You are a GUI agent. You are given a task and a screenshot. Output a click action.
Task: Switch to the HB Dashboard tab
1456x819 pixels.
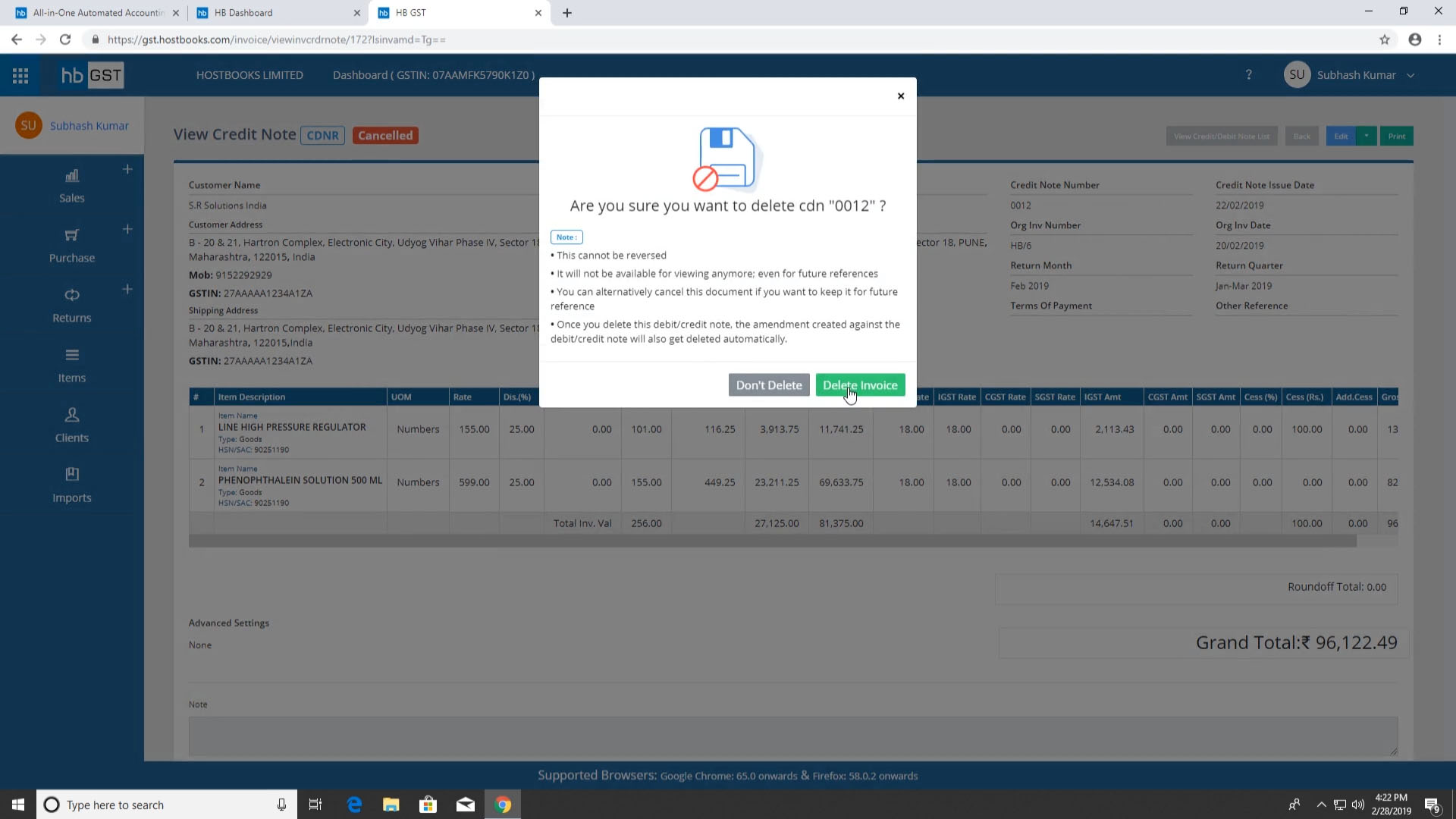click(243, 13)
